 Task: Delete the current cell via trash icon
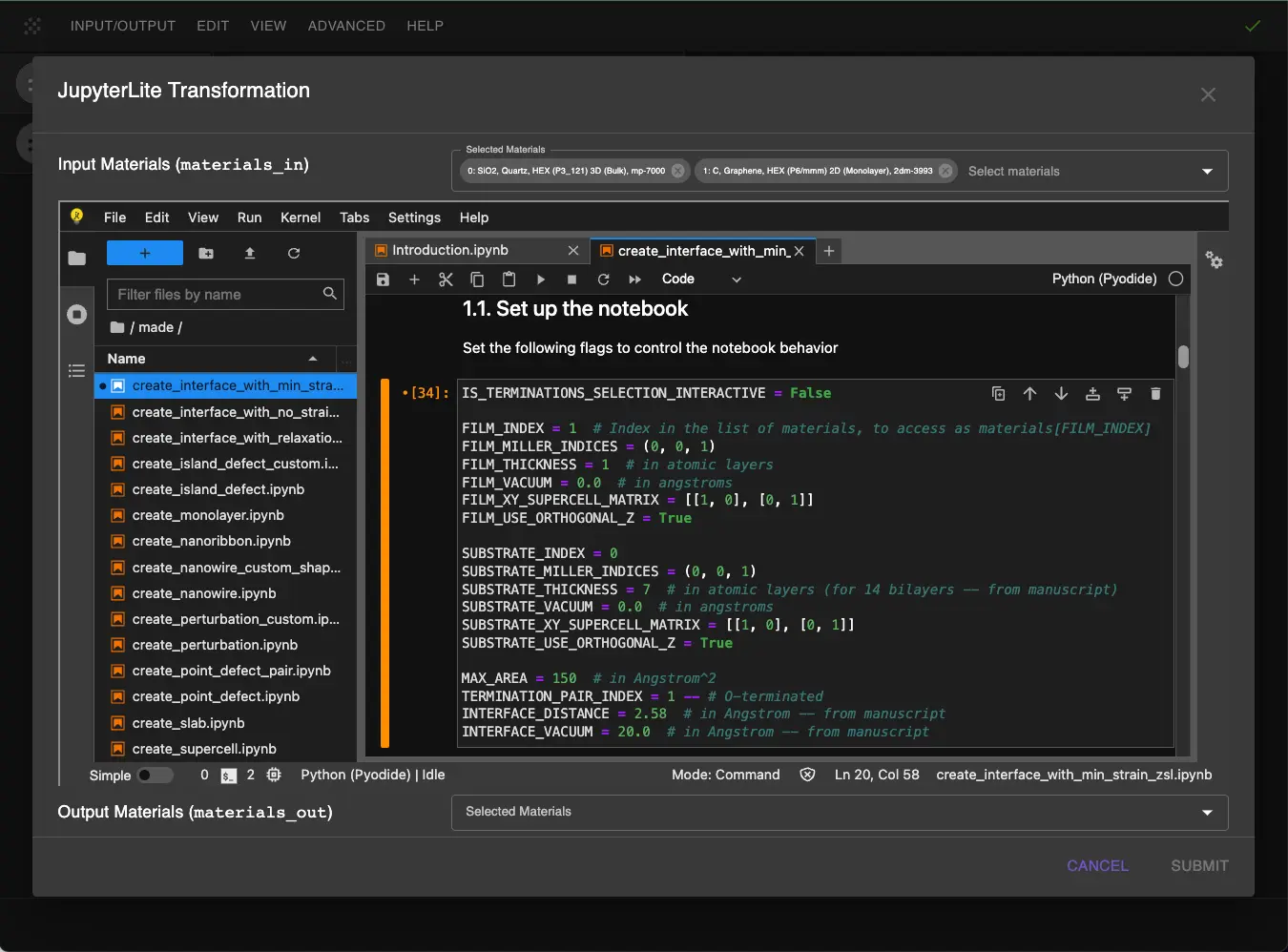pyautogui.click(x=1155, y=394)
